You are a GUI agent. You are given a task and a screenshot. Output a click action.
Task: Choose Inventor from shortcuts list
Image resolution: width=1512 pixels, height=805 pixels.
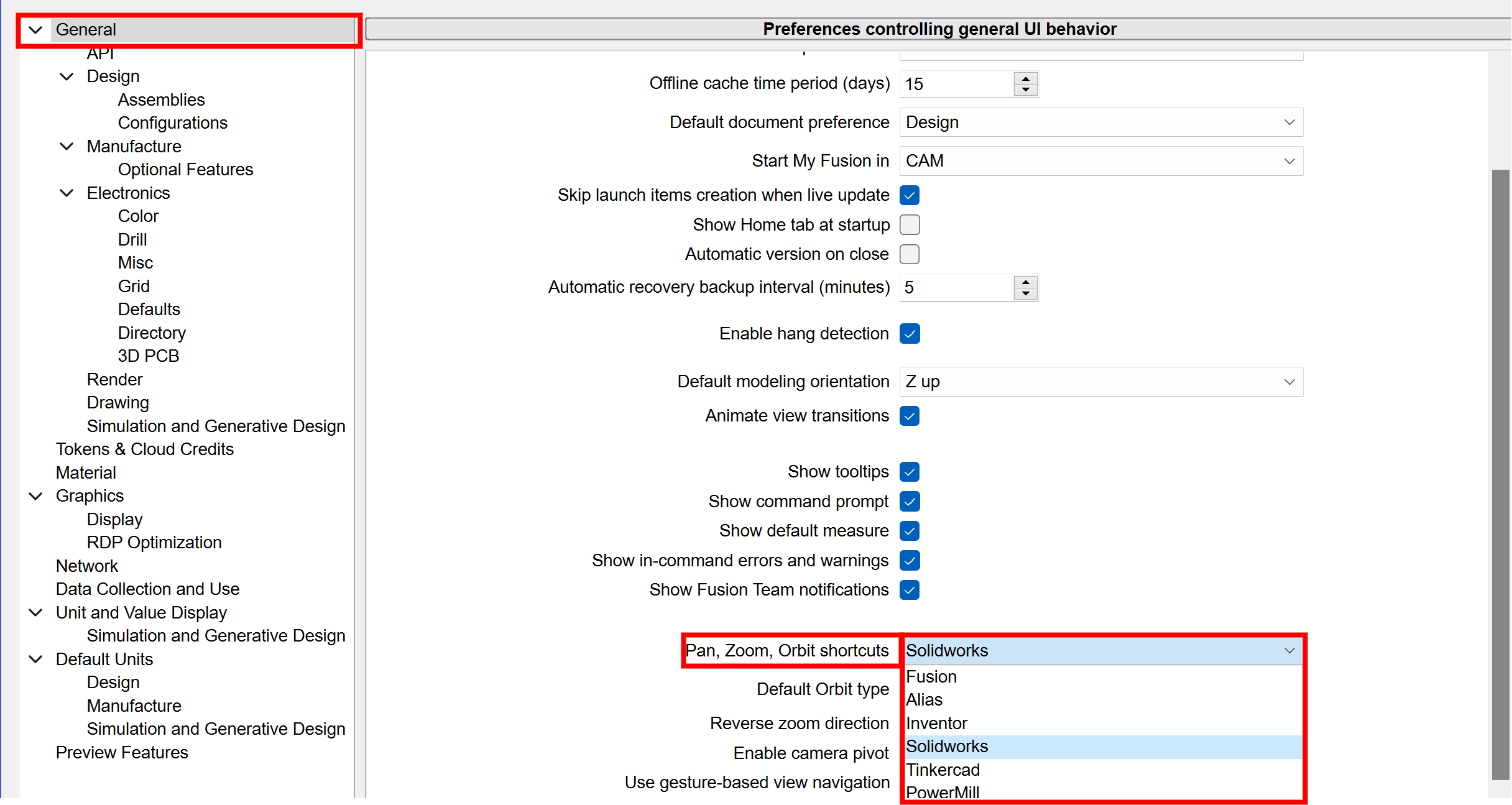click(x=936, y=724)
